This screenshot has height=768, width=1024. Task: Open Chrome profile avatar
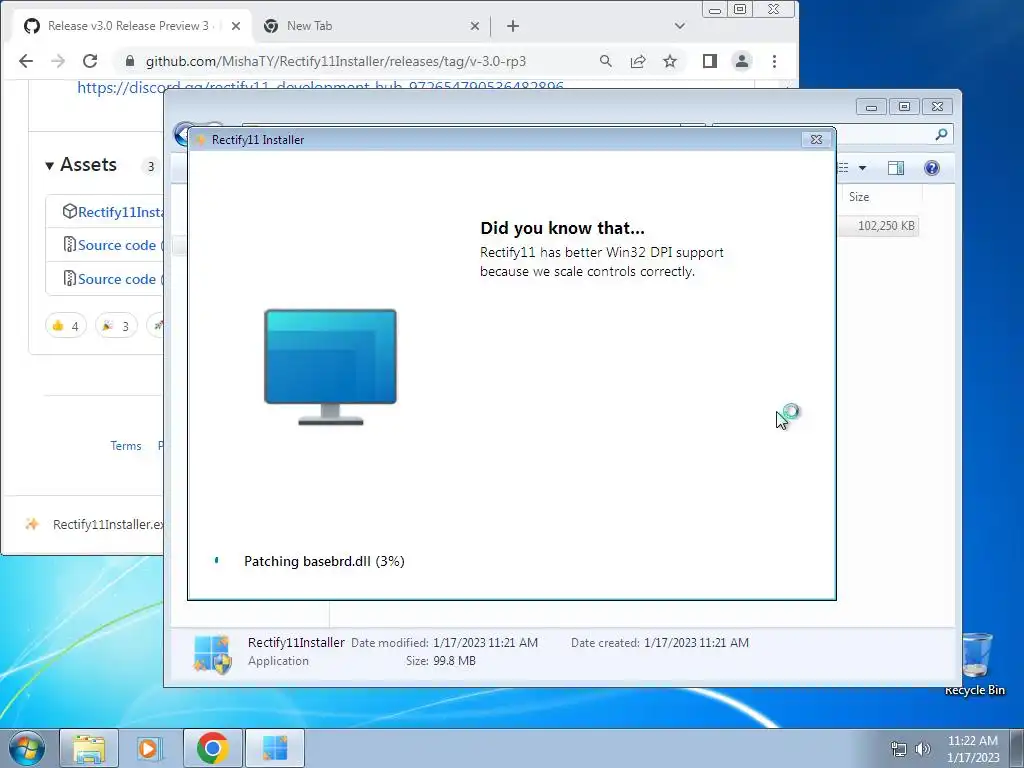pos(742,61)
